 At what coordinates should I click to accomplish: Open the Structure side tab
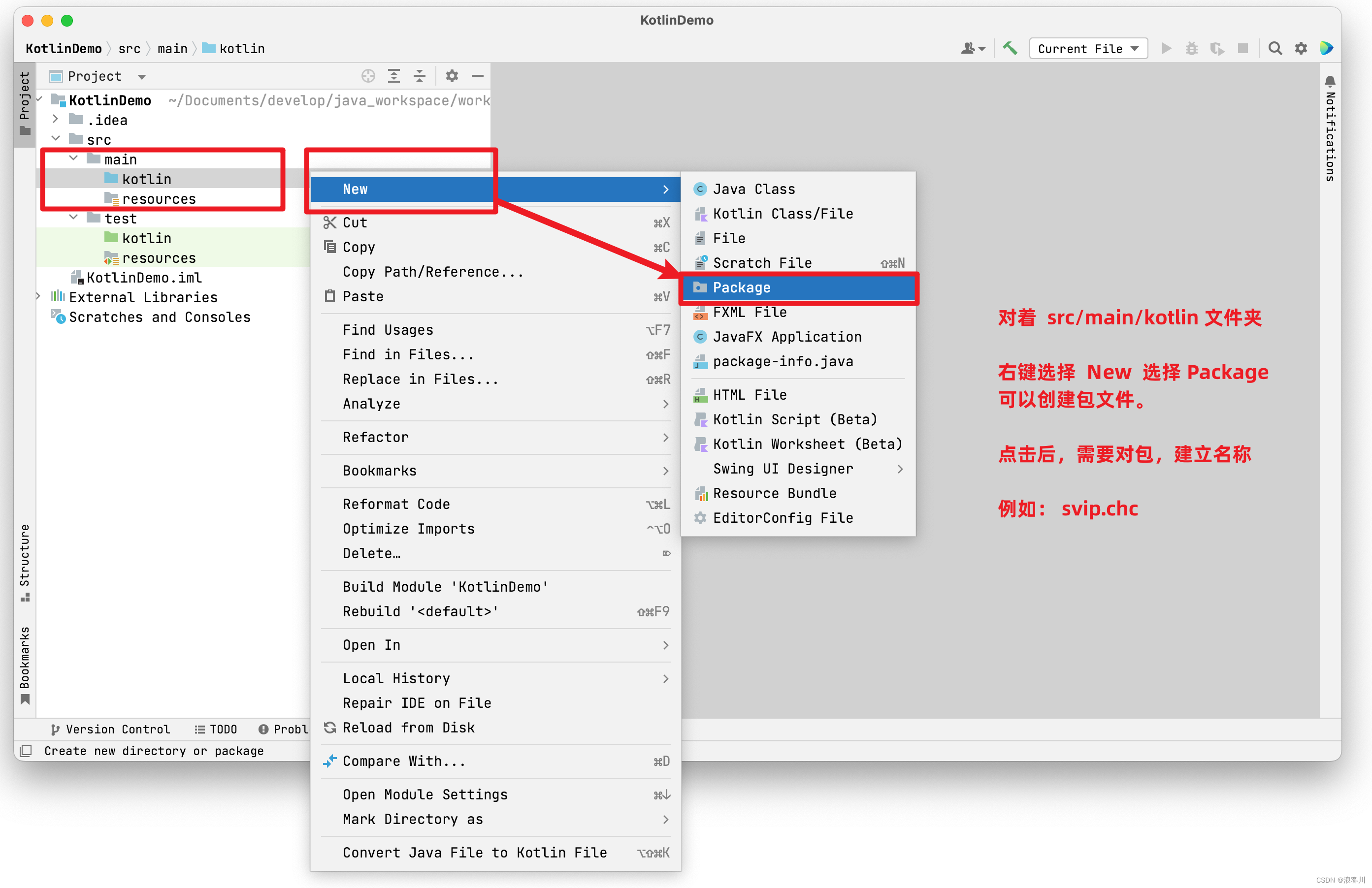coord(25,563)
